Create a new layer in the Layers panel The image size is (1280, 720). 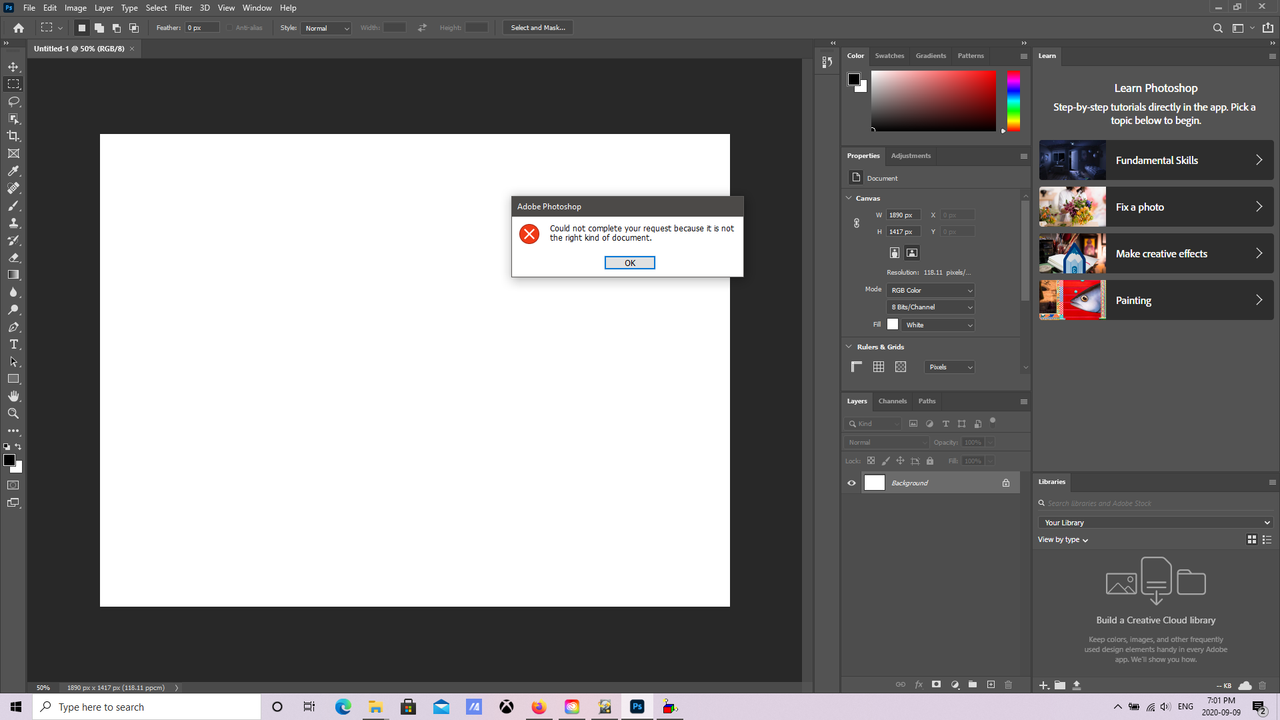[x=990, y=684]
